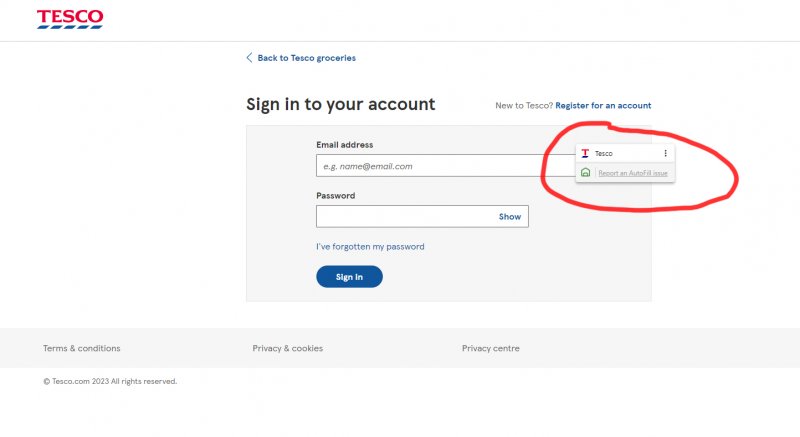Screen dimensions: 800x437
Task: Open the three-dot menu in autofill popup
Action: click(x=665, y=153)
